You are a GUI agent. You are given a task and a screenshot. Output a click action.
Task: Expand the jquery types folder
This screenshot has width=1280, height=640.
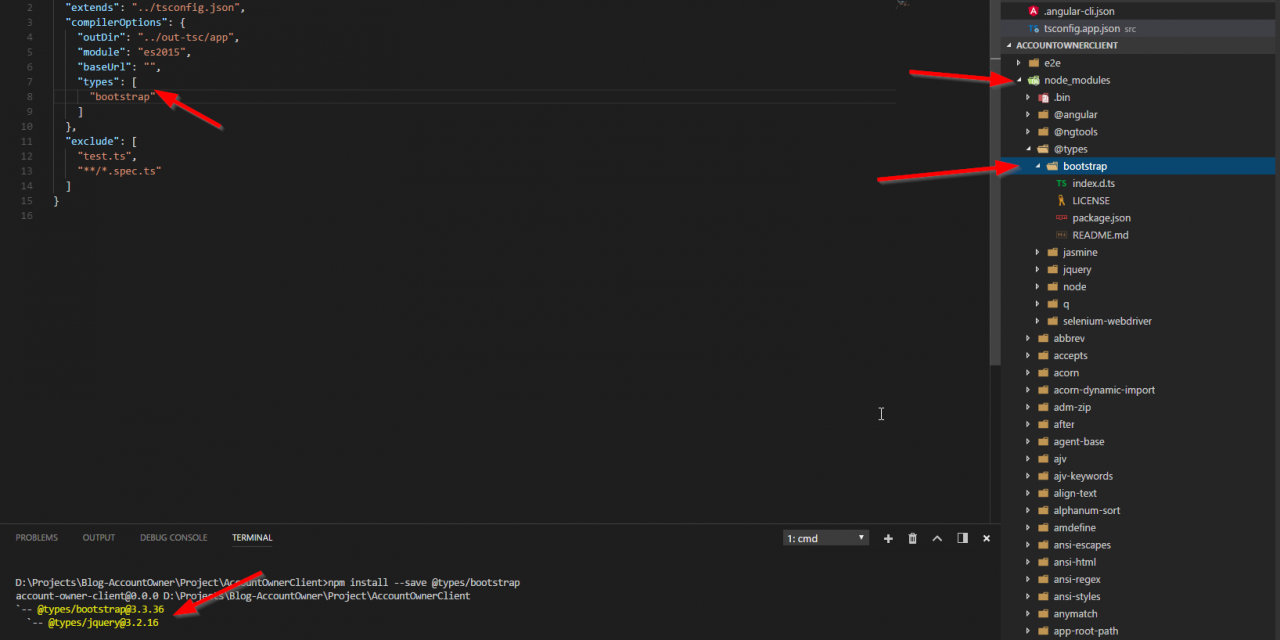1038,270
